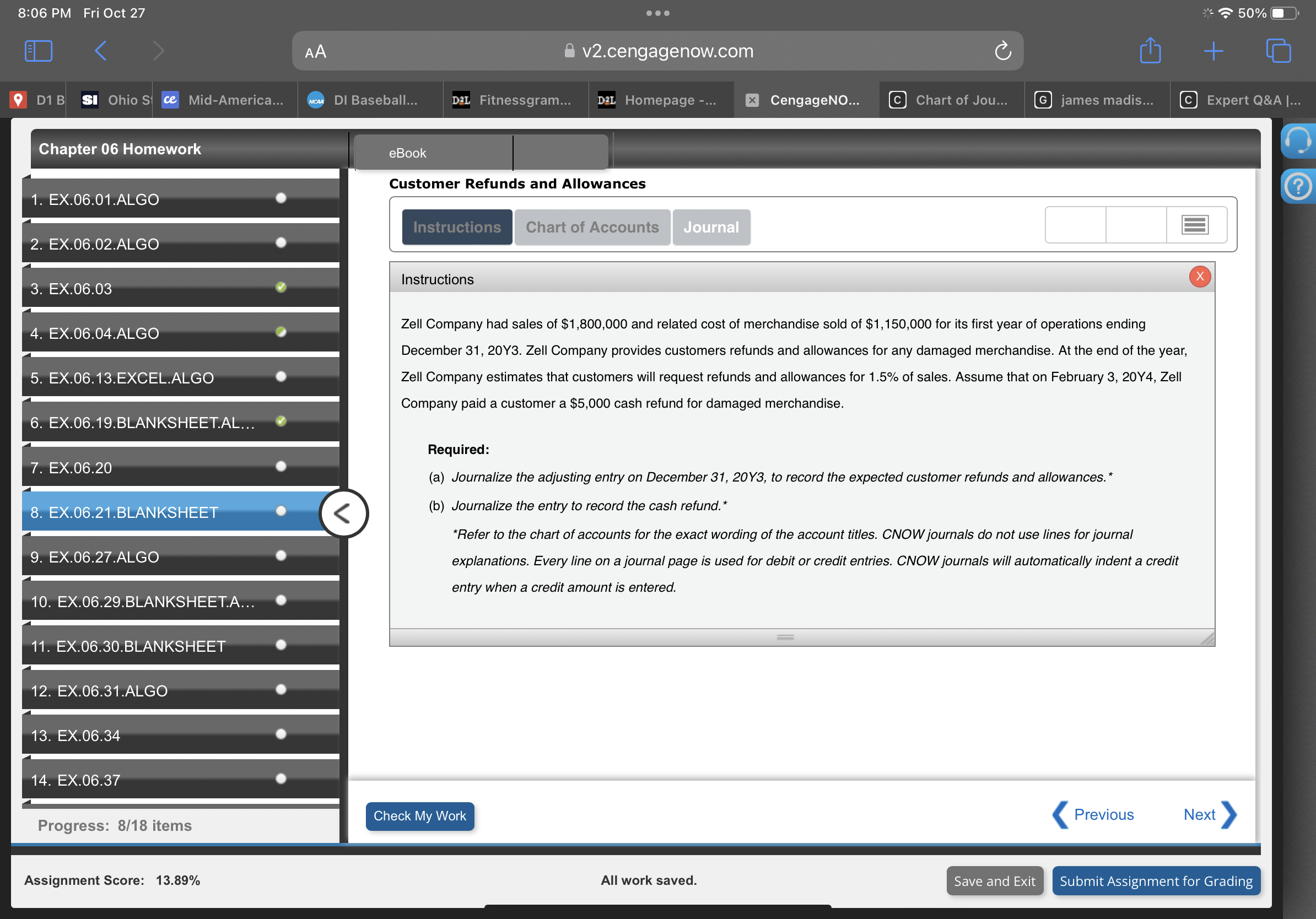Open a new Safari tab
The image size is (1316, 919).
click(x=1213, y=51)
